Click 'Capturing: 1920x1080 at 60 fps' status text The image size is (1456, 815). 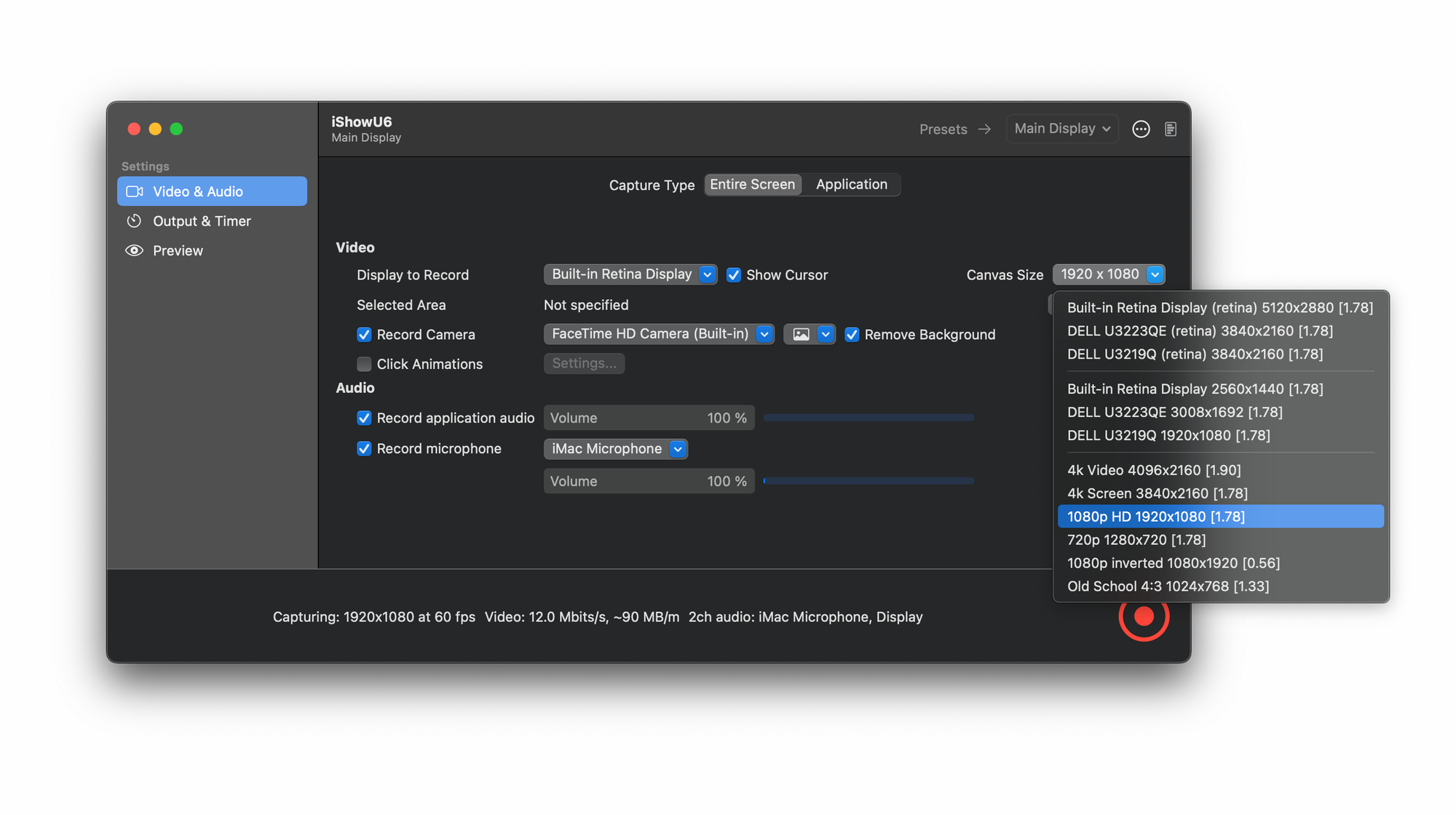374,617
